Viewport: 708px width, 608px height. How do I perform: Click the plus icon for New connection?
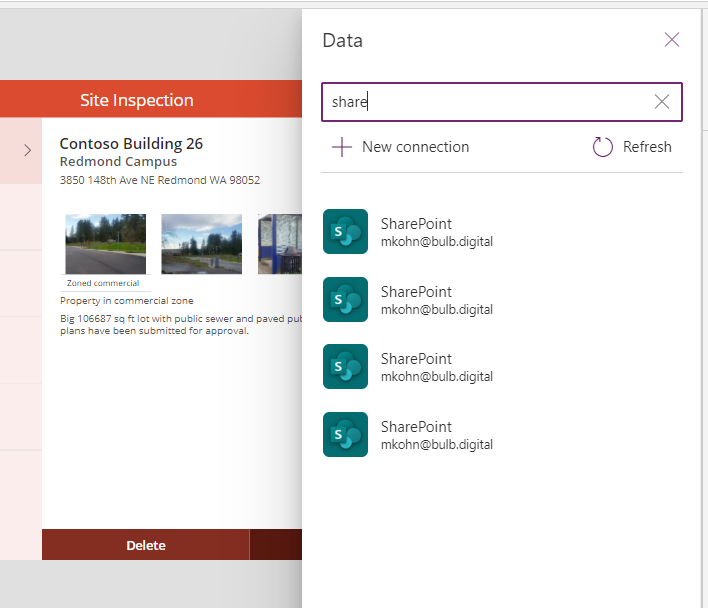(x=342, y=147)
